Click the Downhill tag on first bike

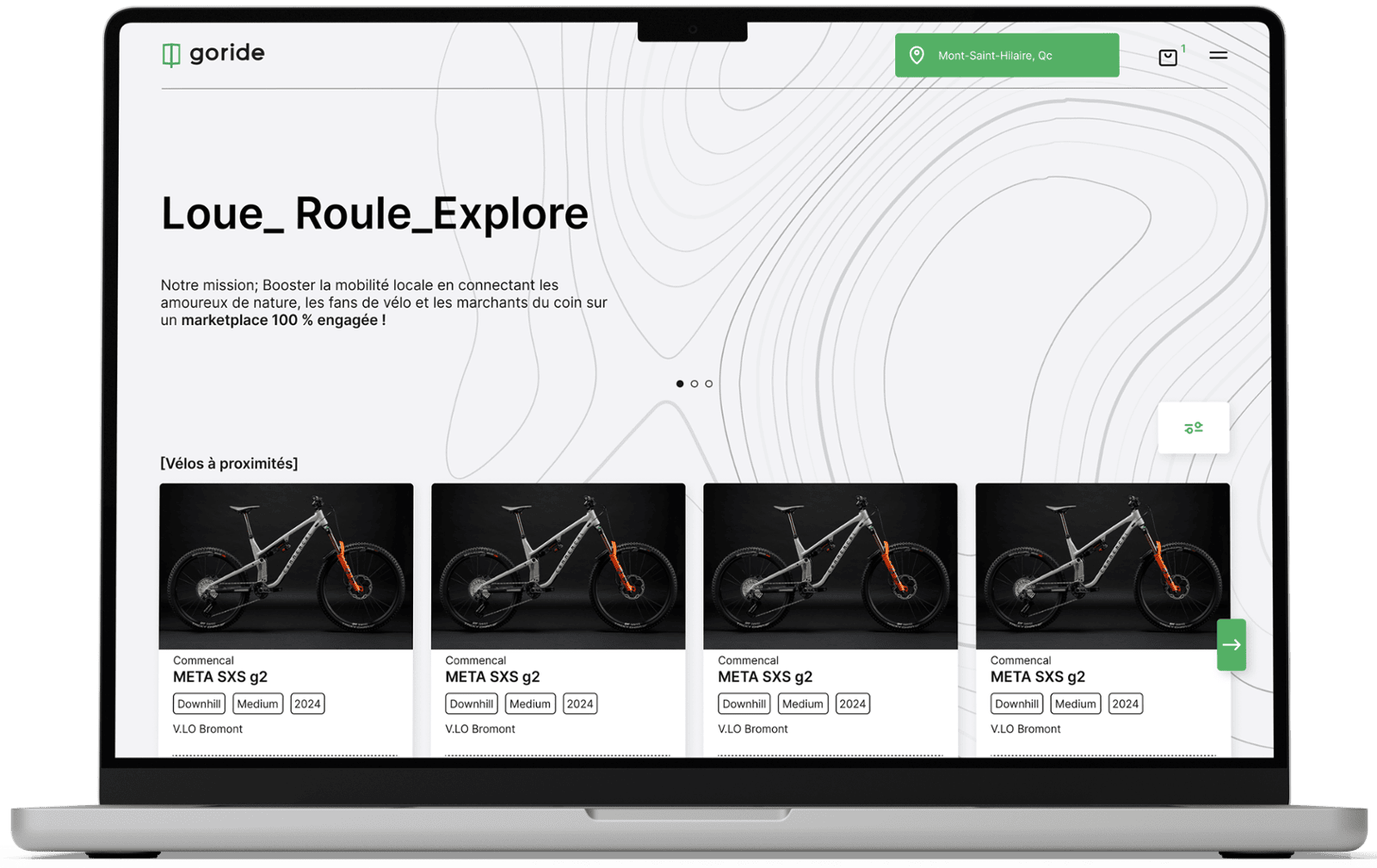199,704
